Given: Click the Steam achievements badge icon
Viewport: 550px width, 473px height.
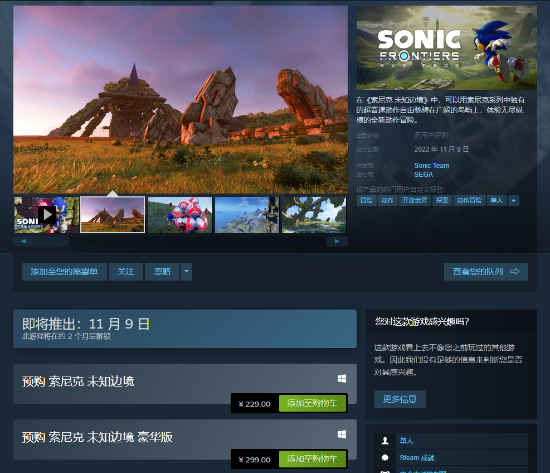Looking at the screenshot, I should point(385,458).
